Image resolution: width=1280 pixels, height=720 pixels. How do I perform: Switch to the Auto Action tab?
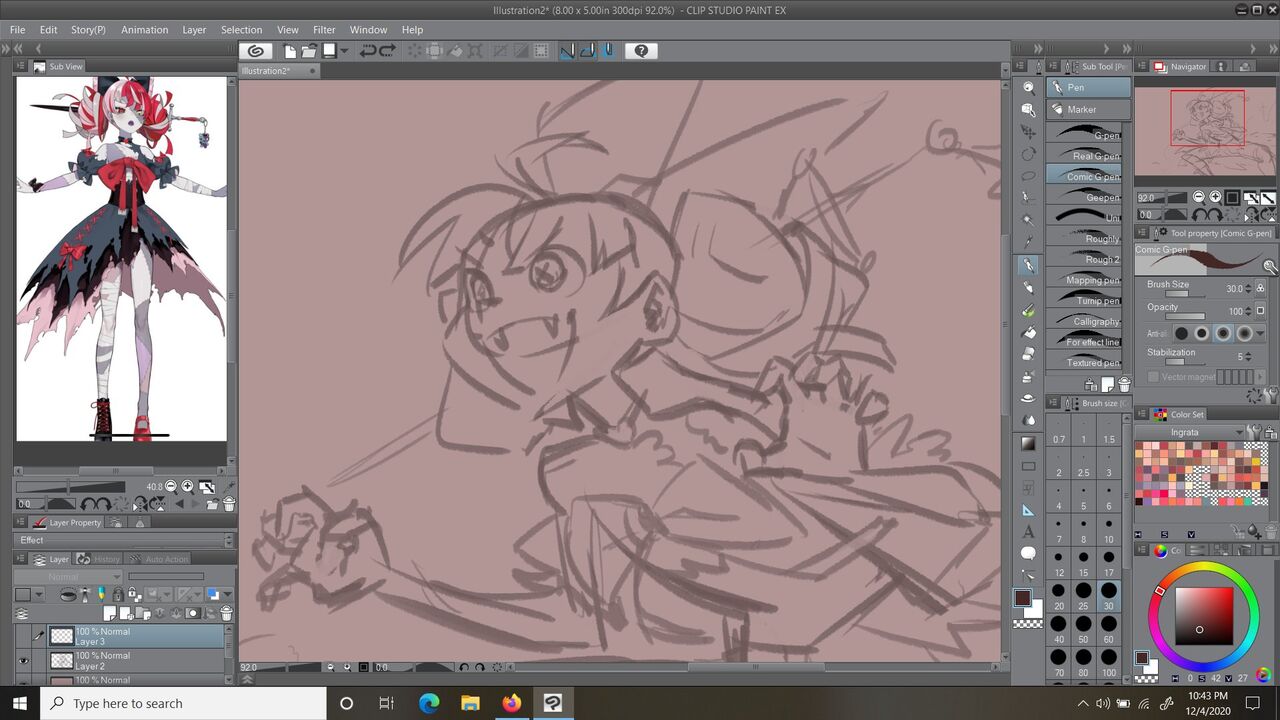(157, 559)
